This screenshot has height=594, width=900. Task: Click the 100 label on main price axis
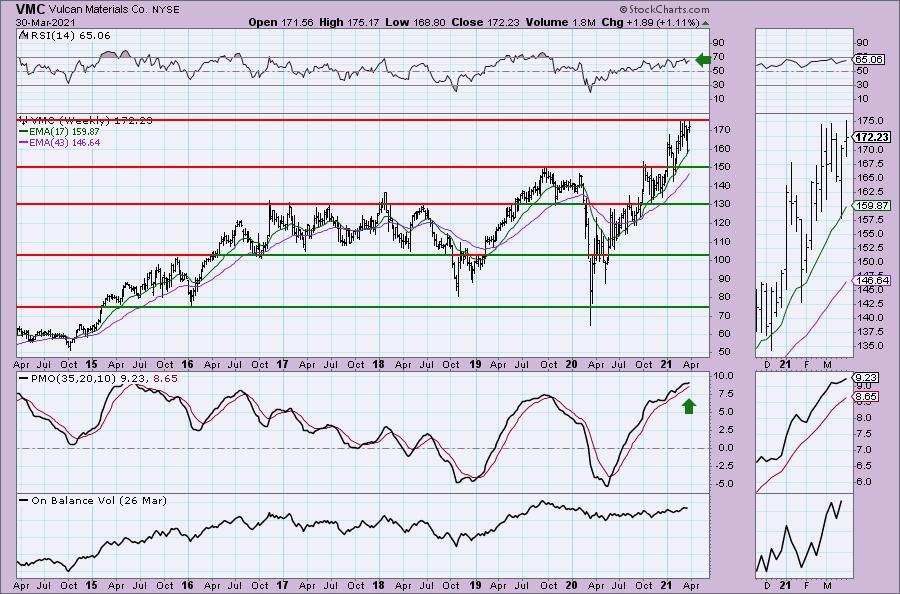click(722, 260)
